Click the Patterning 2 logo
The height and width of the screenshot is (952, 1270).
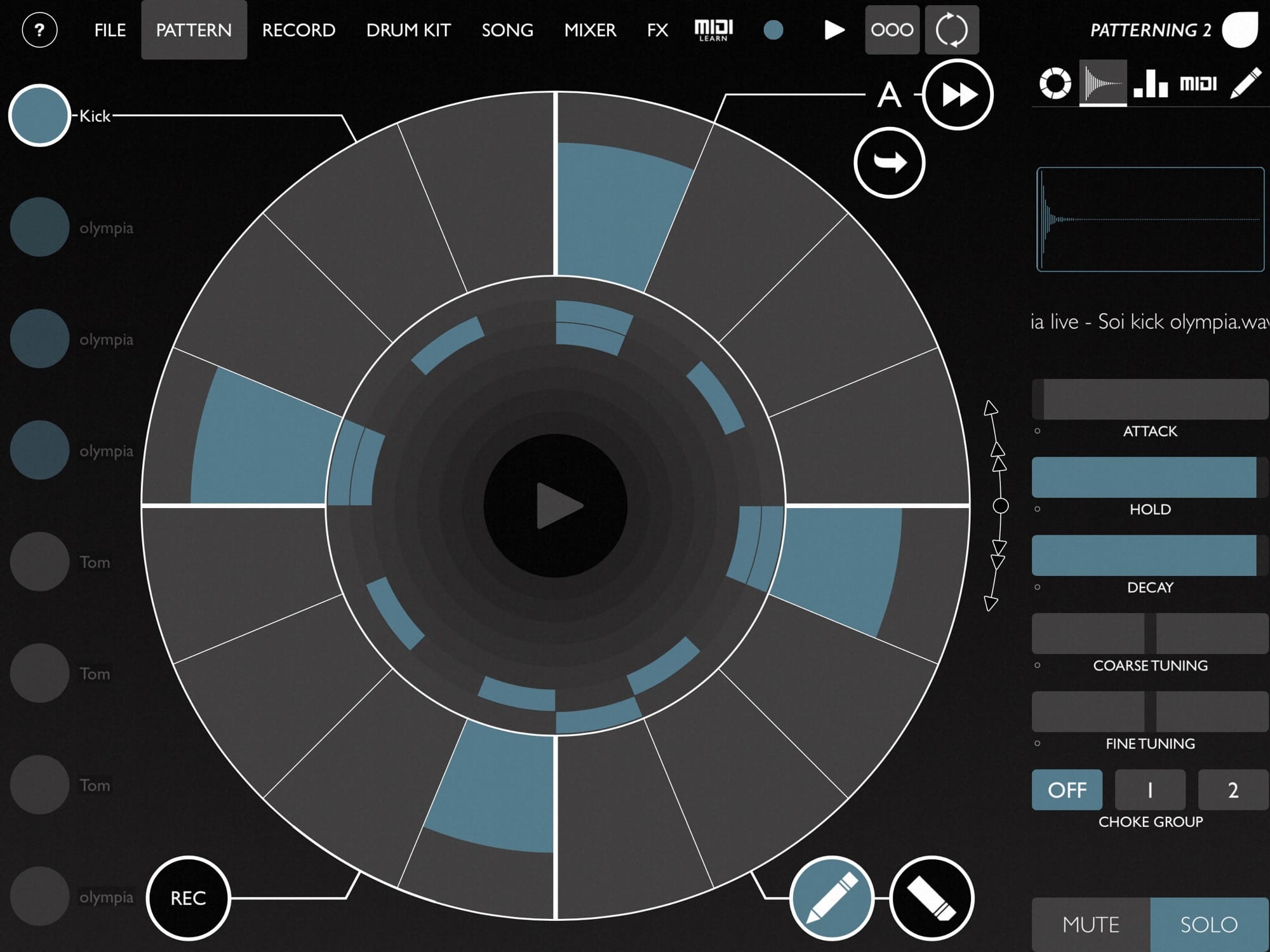(1240, 29)
